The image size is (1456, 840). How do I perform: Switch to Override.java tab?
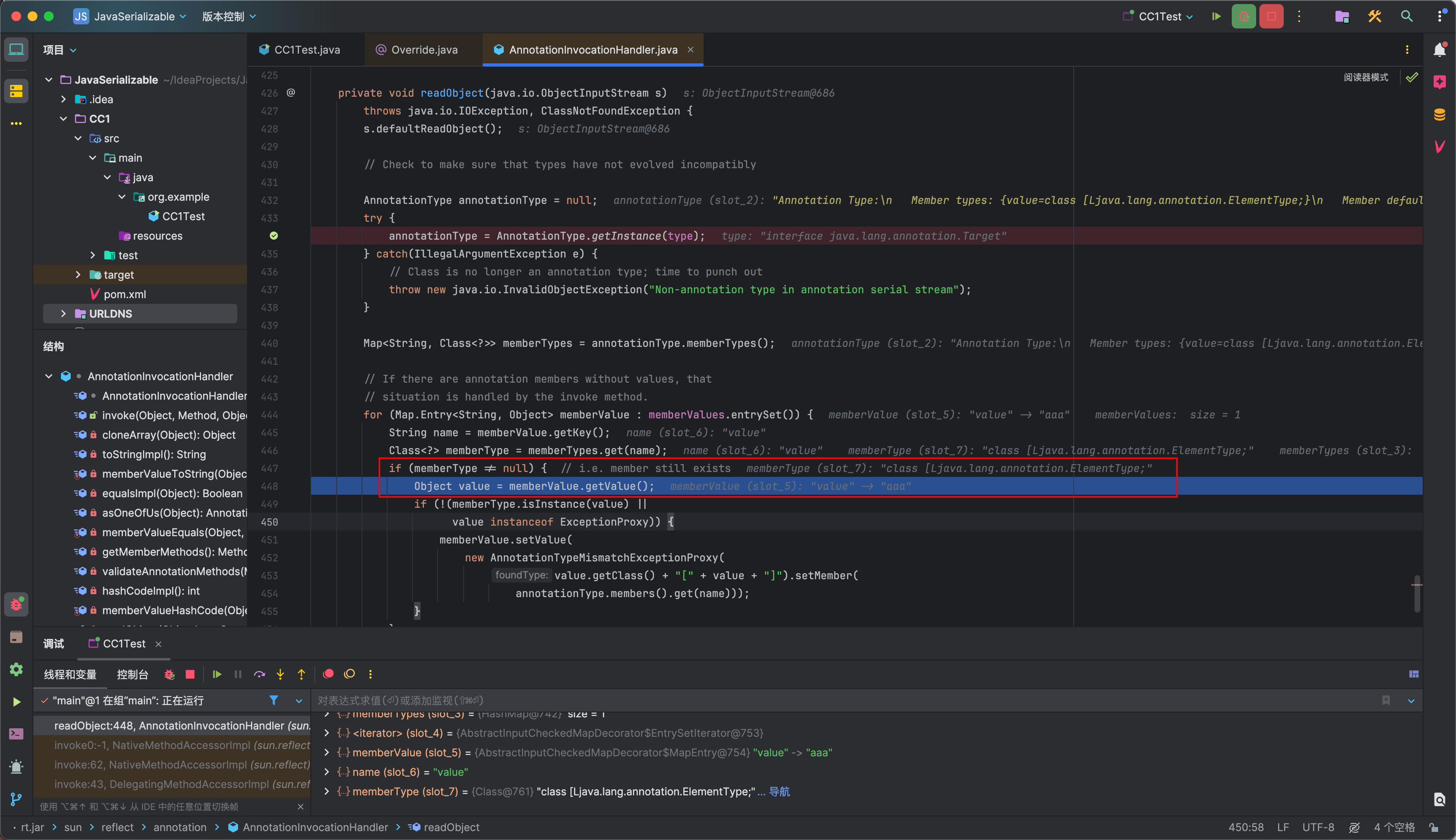[x=416, y=50]
